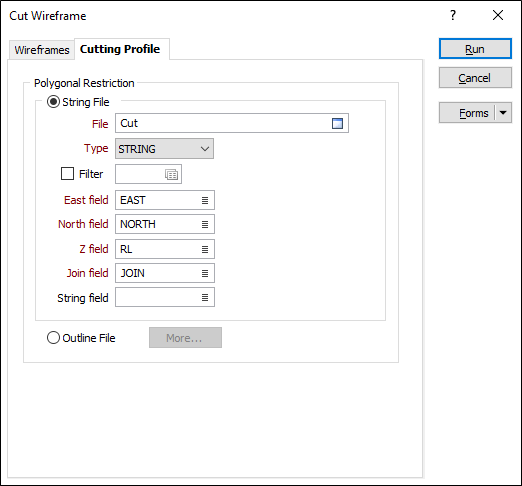The height and width of the screenshot is (486, 522).
Task: Open the Filter selection icon
Action: [171, 174]
